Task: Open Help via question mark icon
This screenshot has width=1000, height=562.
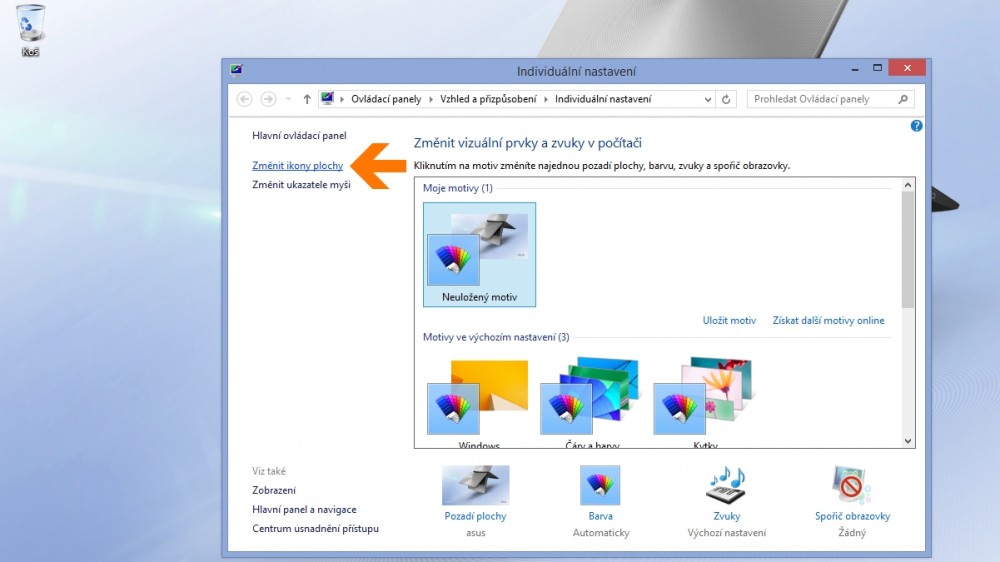Action: (916, 126)
